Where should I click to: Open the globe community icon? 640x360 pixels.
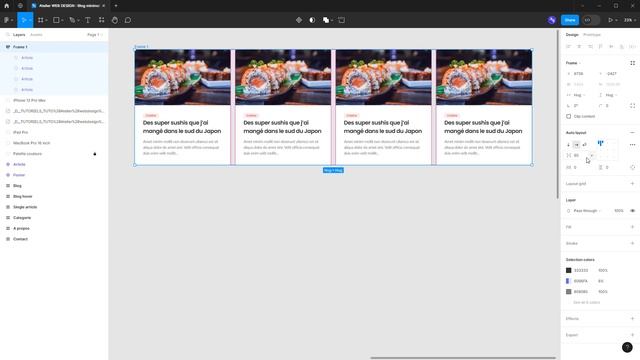tap(20, 6)
